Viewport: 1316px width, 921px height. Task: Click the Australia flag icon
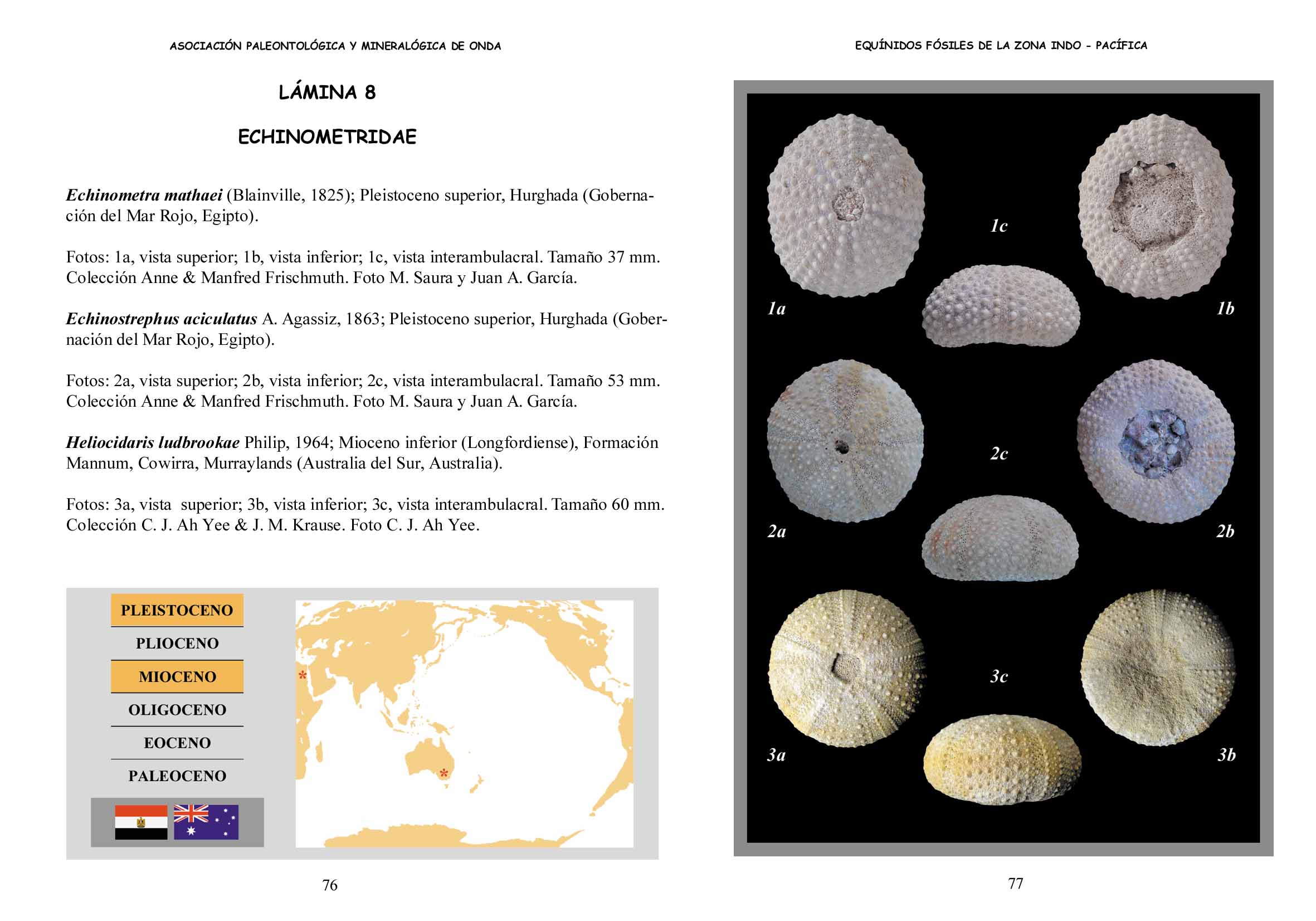coord(206,822)
